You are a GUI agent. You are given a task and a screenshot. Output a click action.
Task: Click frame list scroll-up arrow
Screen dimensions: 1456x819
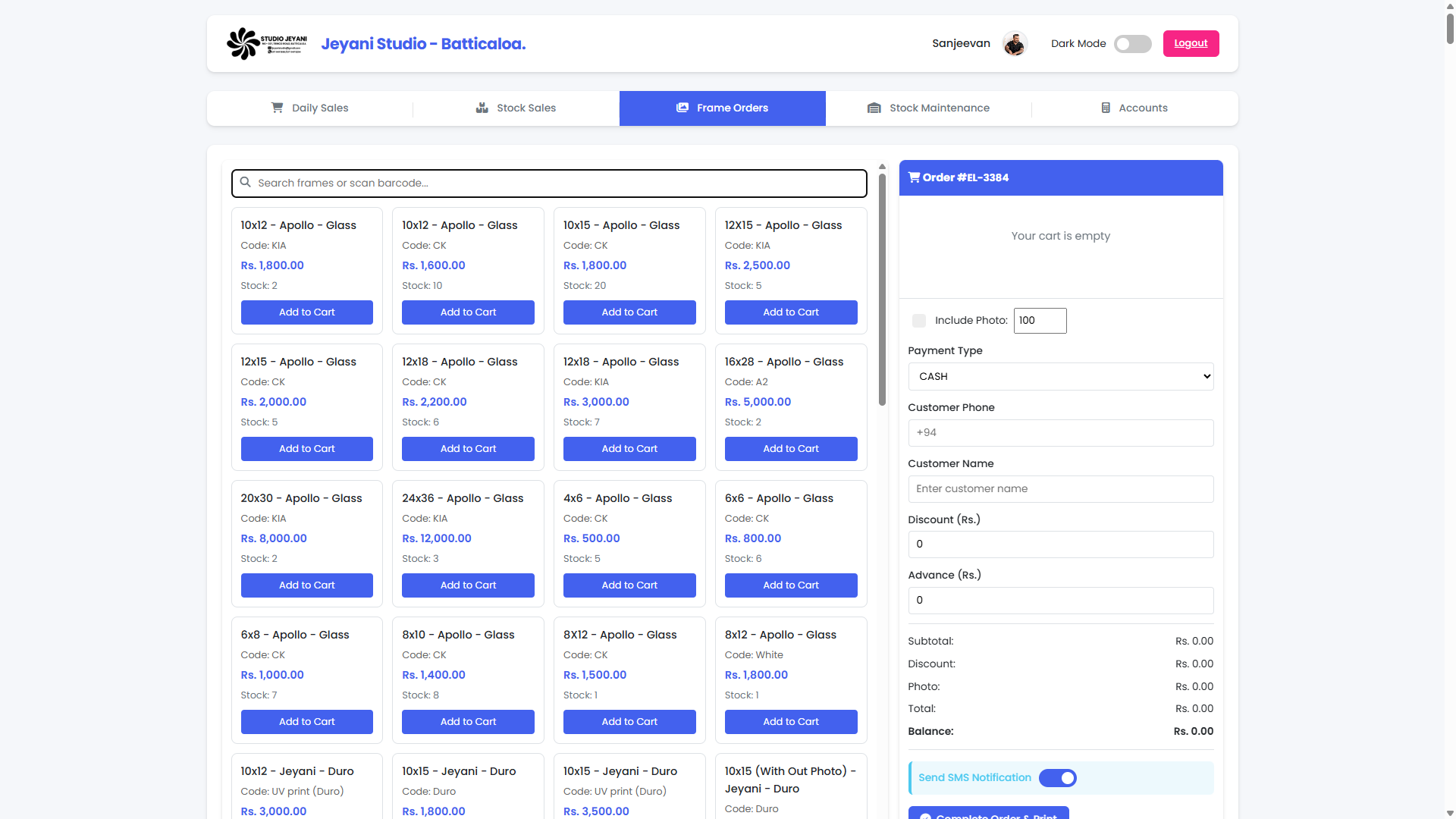pyautogui.click(x=882, y=167)
